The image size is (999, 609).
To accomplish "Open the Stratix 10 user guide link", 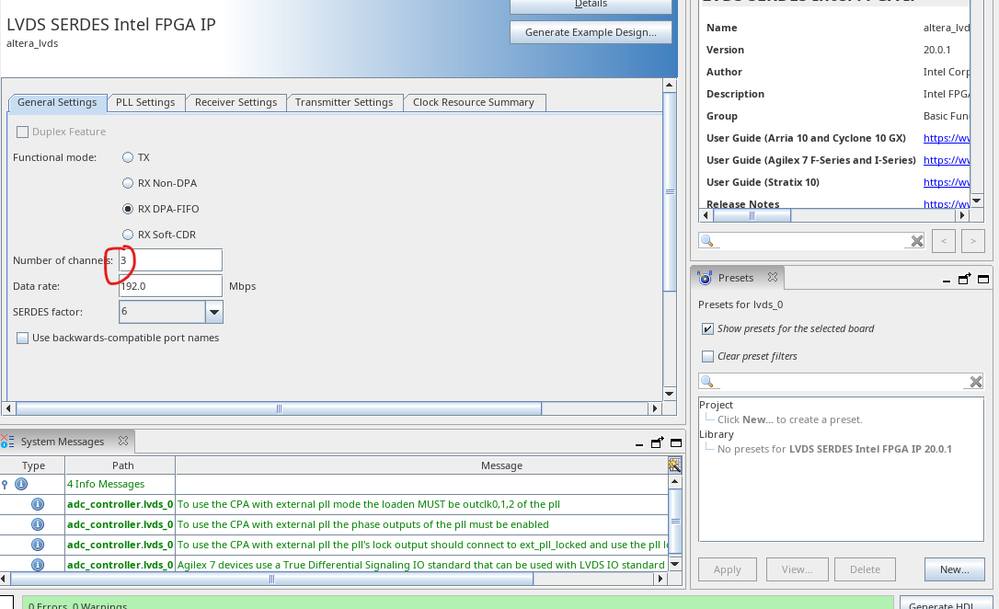I will point(946,182).
